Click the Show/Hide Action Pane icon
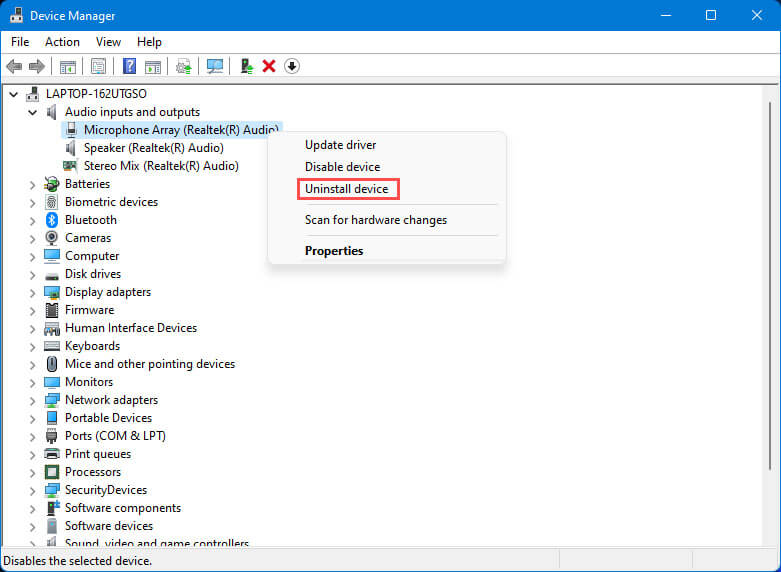781x572 pixels. 153,66
